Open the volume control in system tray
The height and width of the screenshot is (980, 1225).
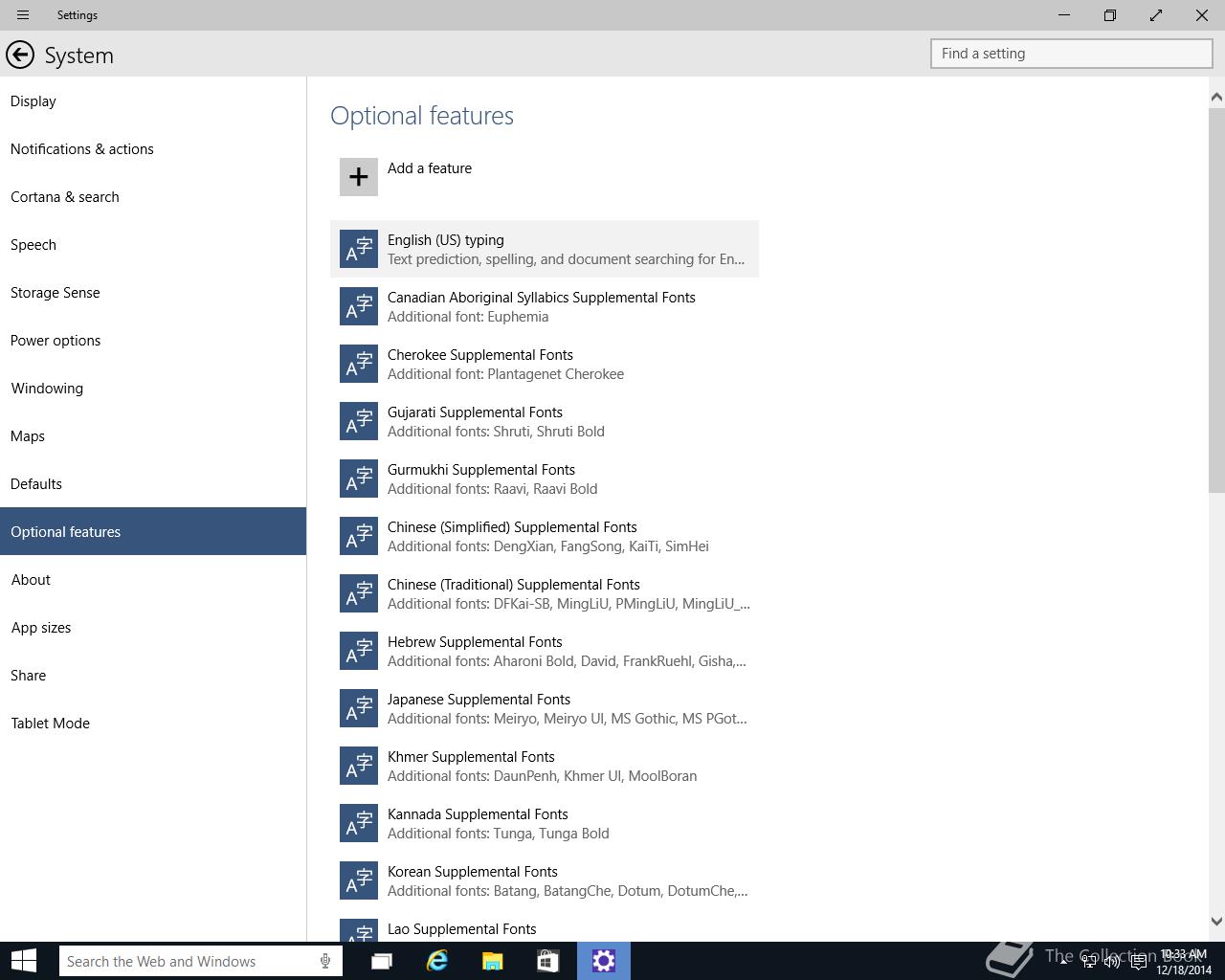(1112, 963)
